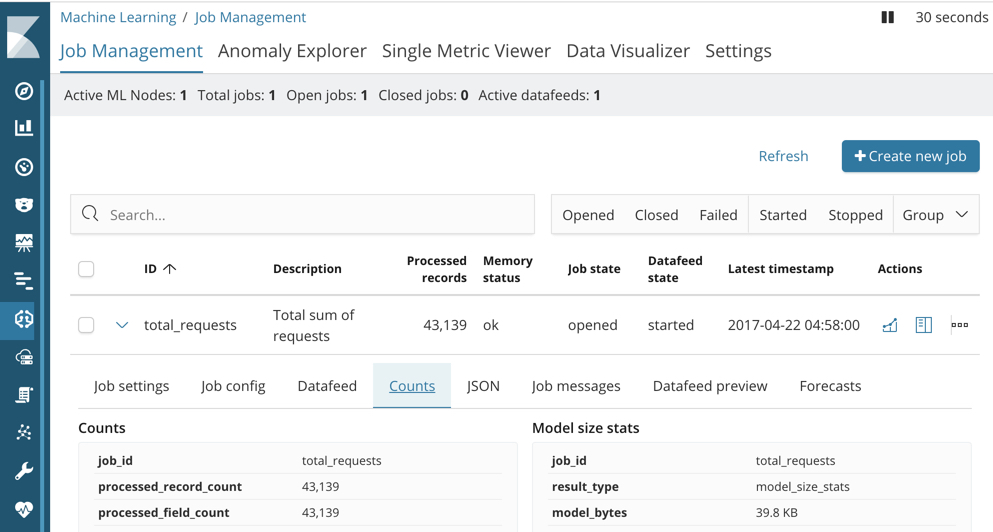Select the Datafeed preview tab
The height and width of the screenshot is (532, 993).
[710, 386]
